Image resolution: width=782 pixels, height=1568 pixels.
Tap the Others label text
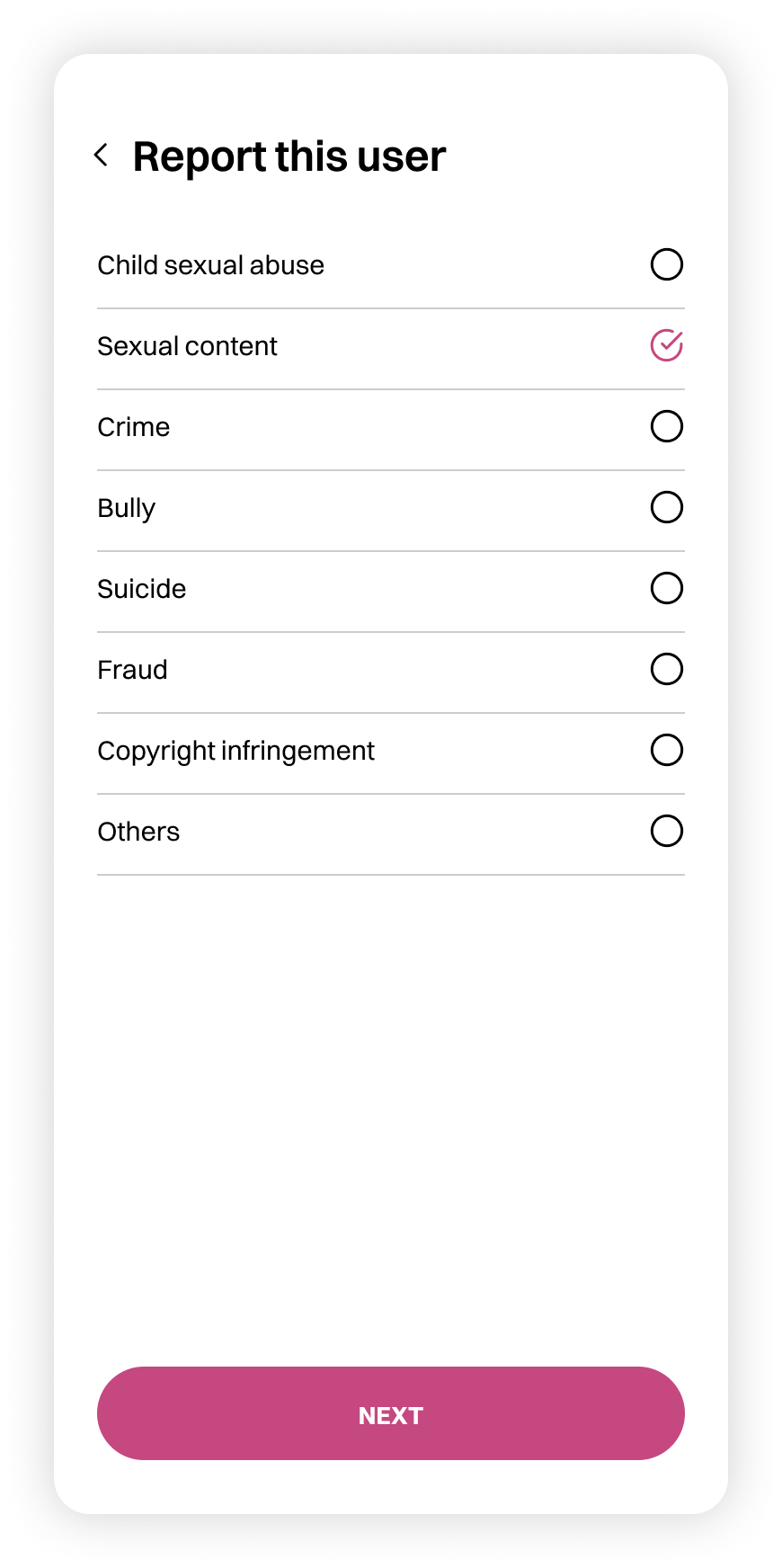[138, 832]
